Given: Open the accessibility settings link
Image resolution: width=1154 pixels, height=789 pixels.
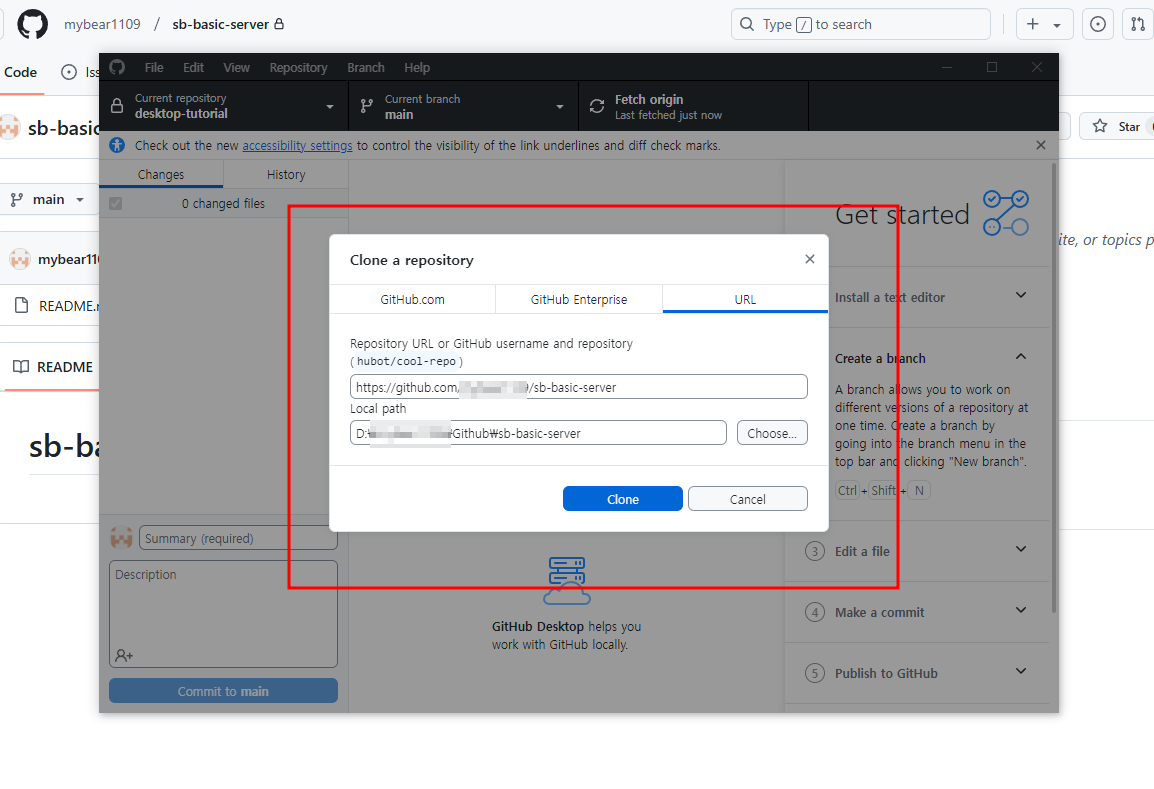Looking at the screenshot, I should click(x=297, y=145).
